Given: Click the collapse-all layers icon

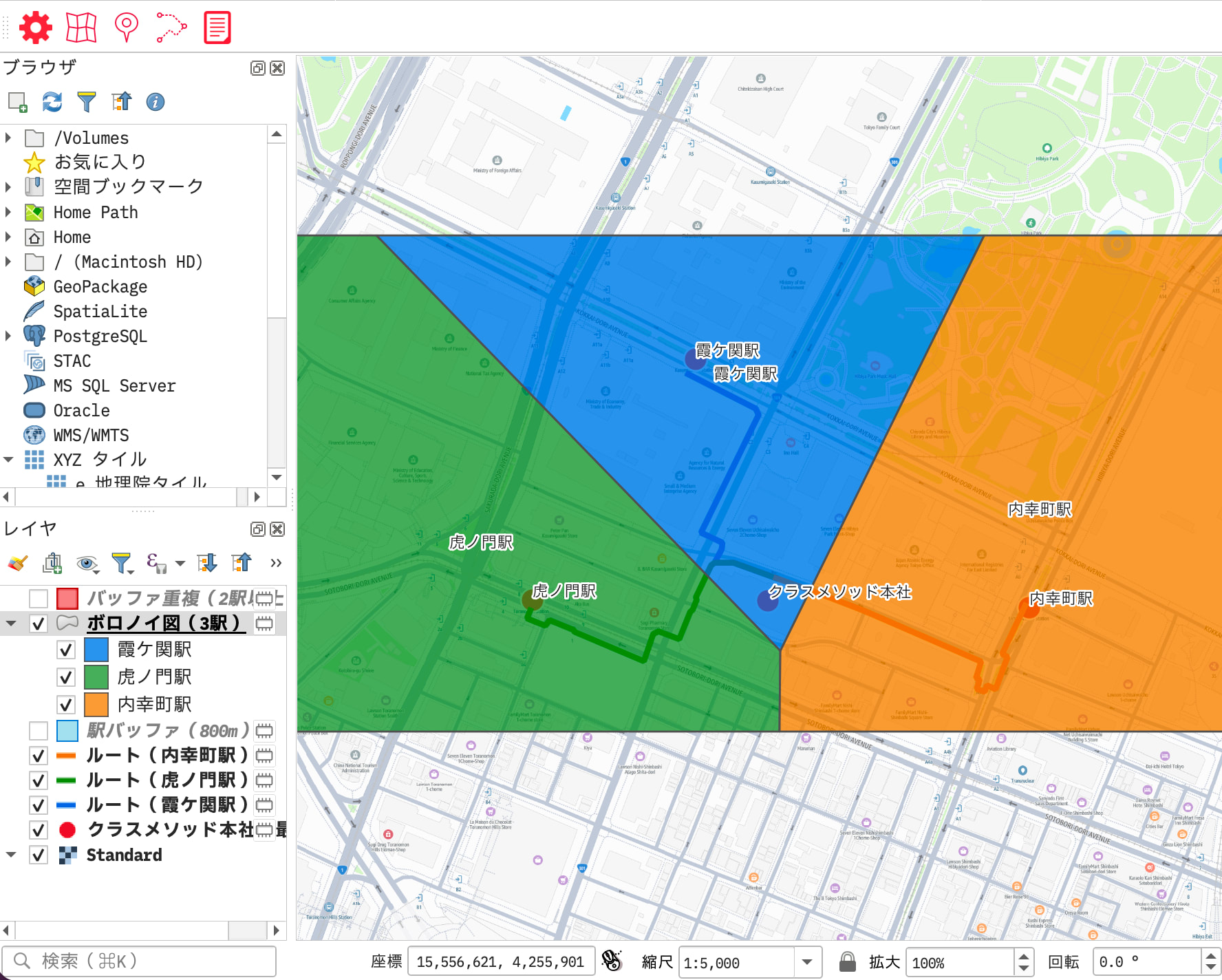Looking at the screenshot, I should [242, 563].
